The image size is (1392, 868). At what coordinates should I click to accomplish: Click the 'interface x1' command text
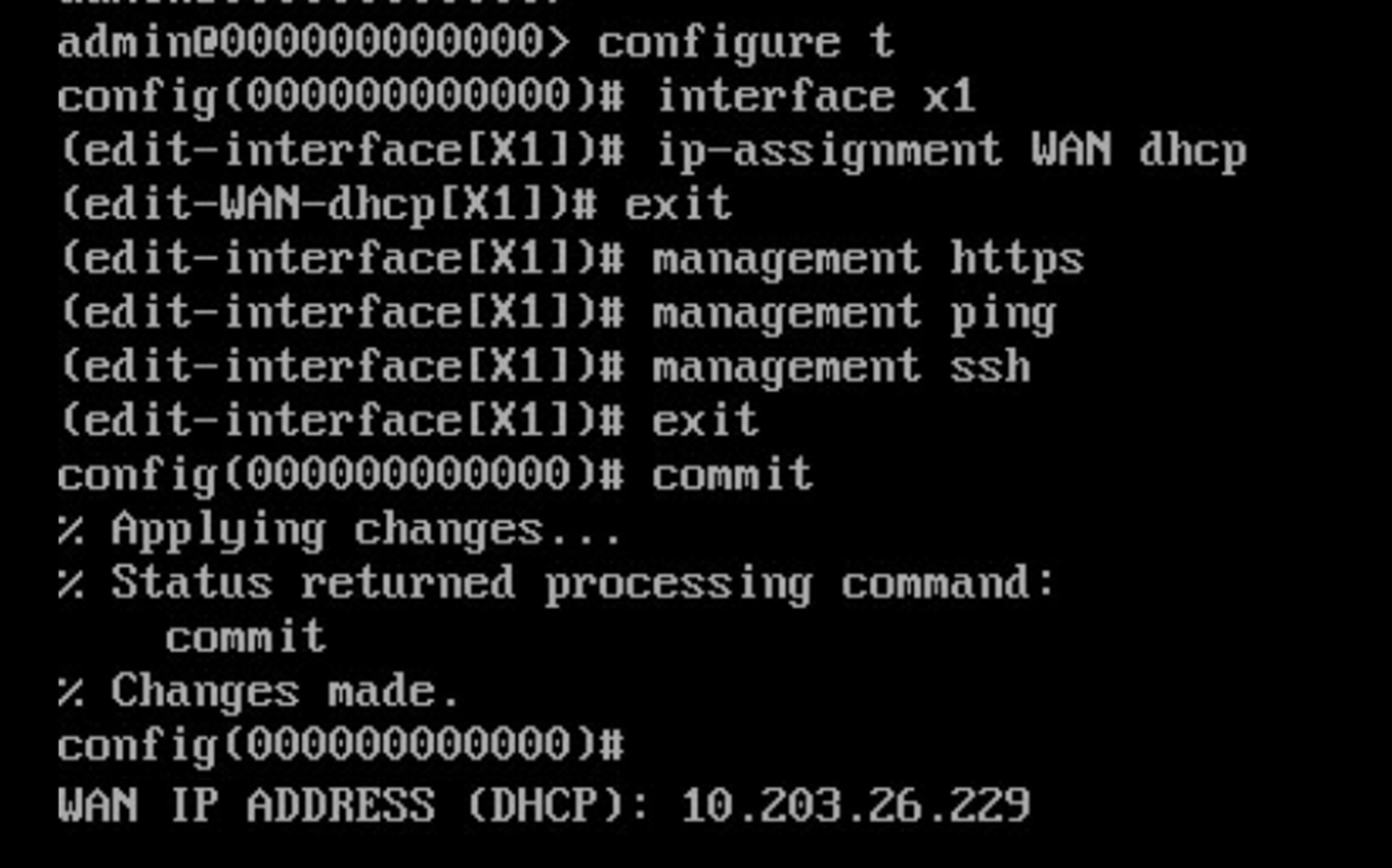coord(814,96)
